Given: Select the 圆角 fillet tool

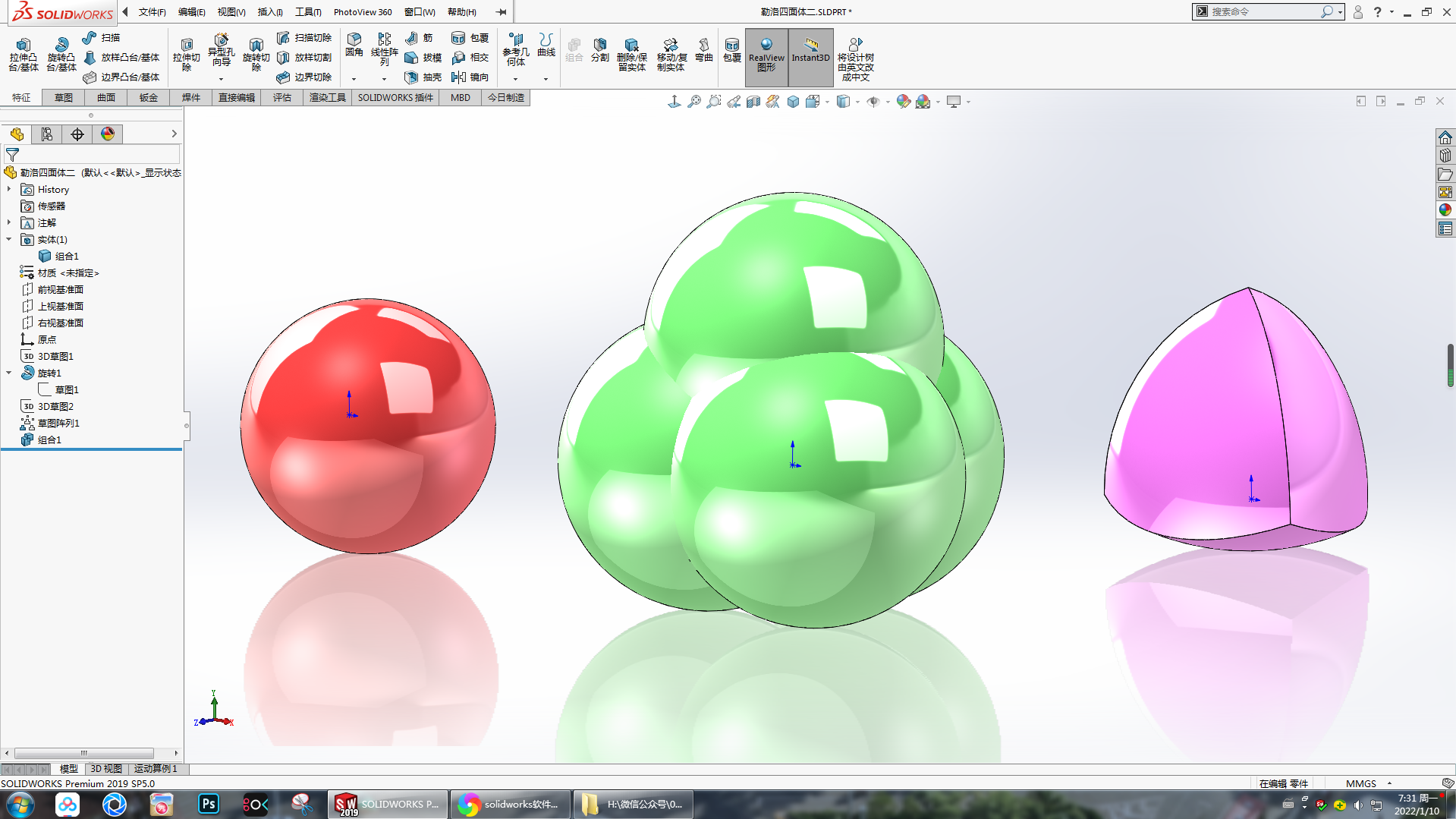Looking at the screenshot, I should click(354, 45).
